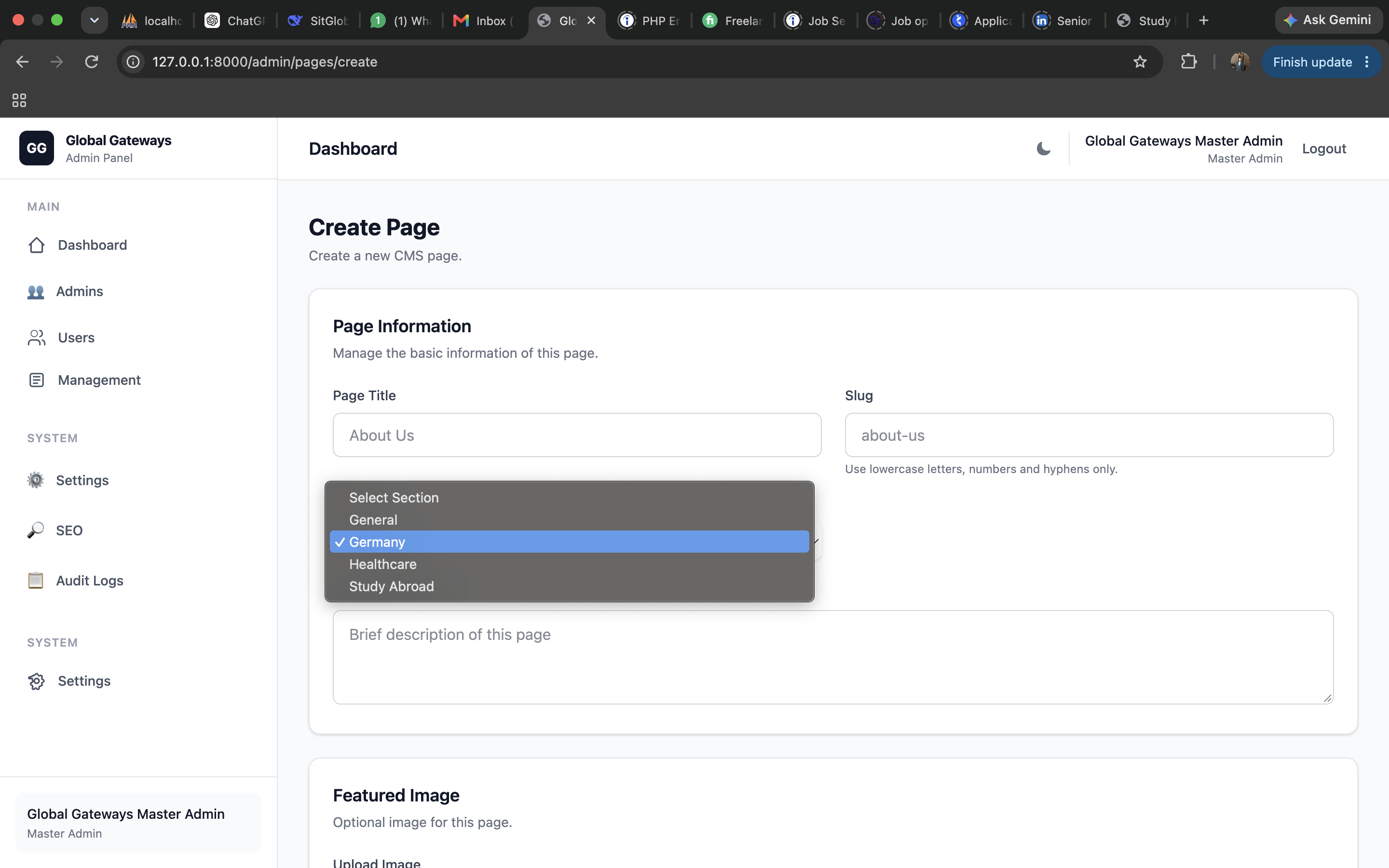Select the General option in the dropdown
The image size is (1389, 868).
570,519
